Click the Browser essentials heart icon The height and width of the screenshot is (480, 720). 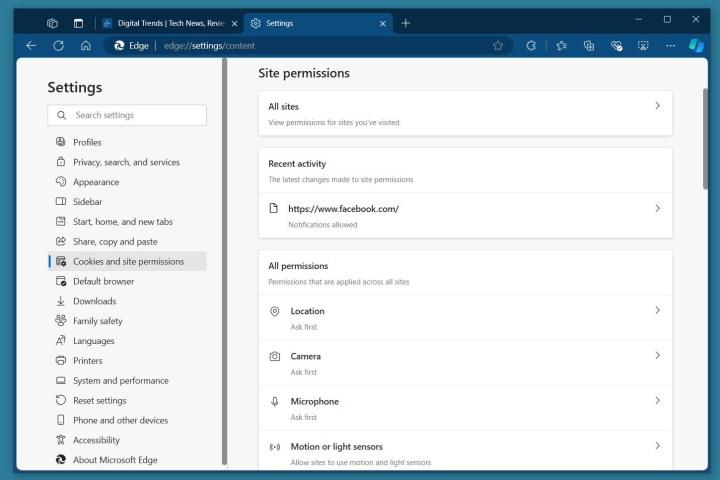[x=616, y=45]
